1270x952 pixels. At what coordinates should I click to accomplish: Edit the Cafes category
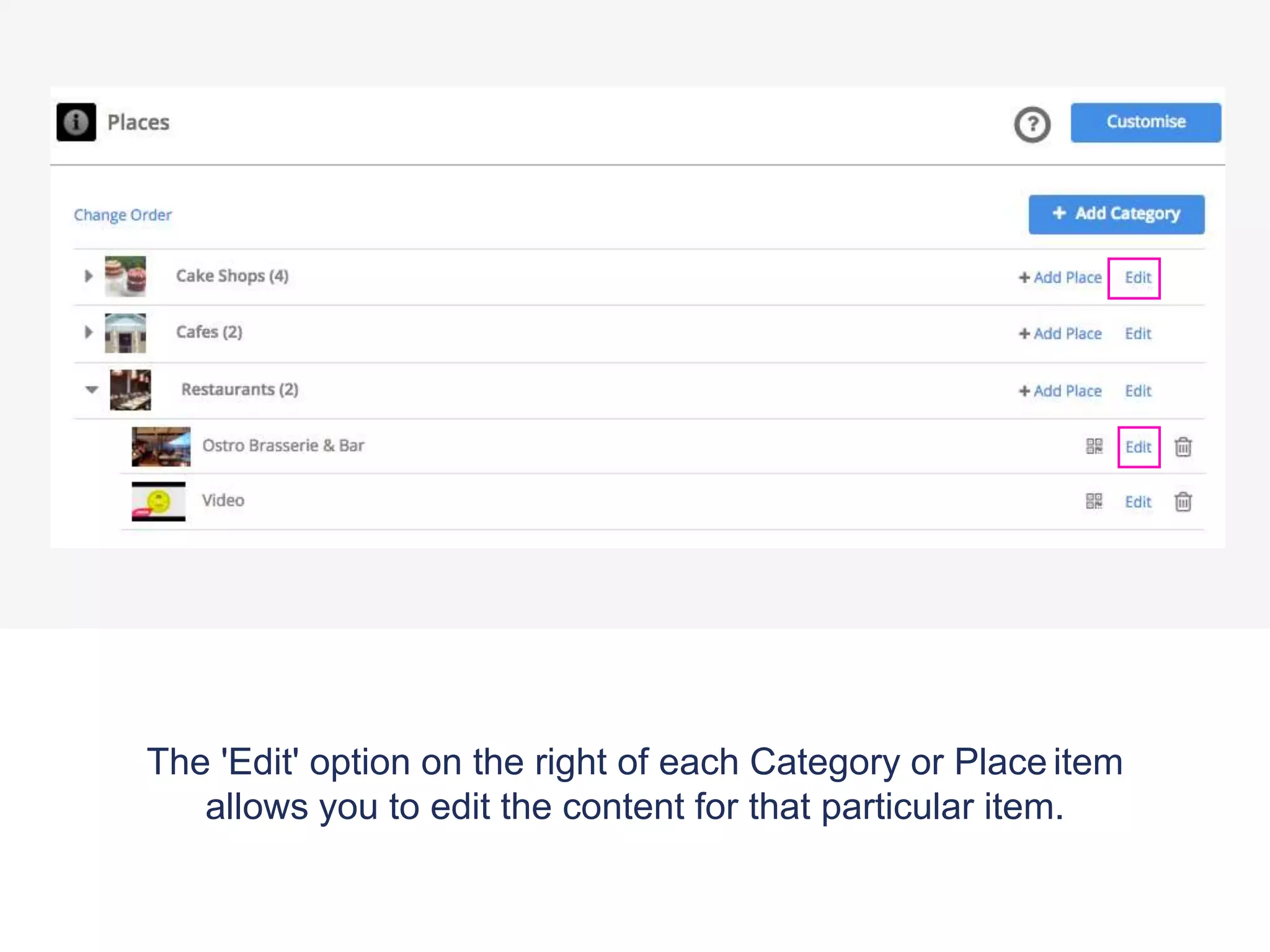pyautogui.click(x=1138, y=334)
